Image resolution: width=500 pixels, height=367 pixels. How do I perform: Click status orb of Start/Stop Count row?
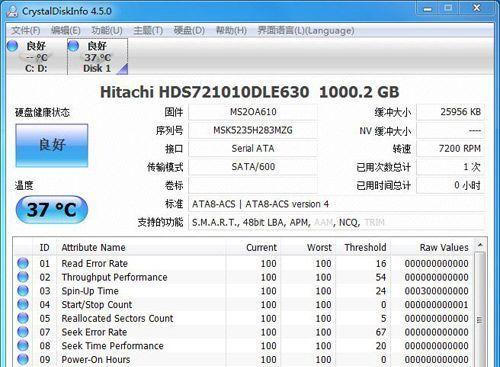[23, 304]
